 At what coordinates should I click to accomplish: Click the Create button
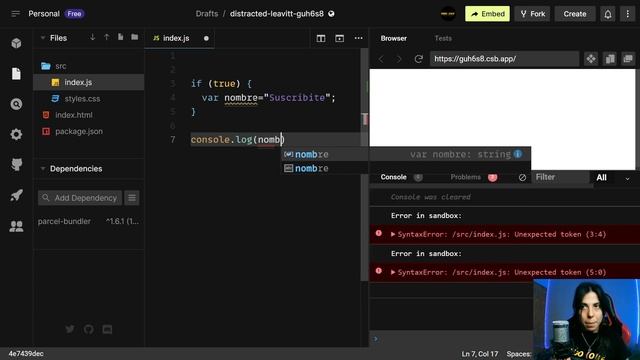tap(575, 14)
